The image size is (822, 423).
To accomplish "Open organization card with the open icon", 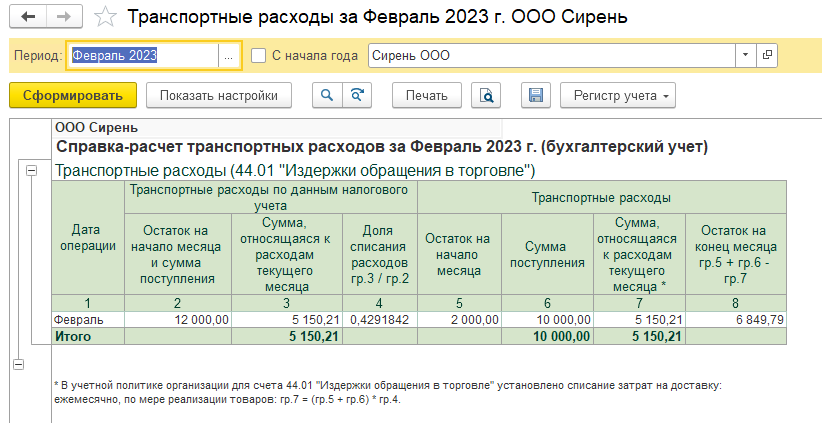I will tap(767, 56).
